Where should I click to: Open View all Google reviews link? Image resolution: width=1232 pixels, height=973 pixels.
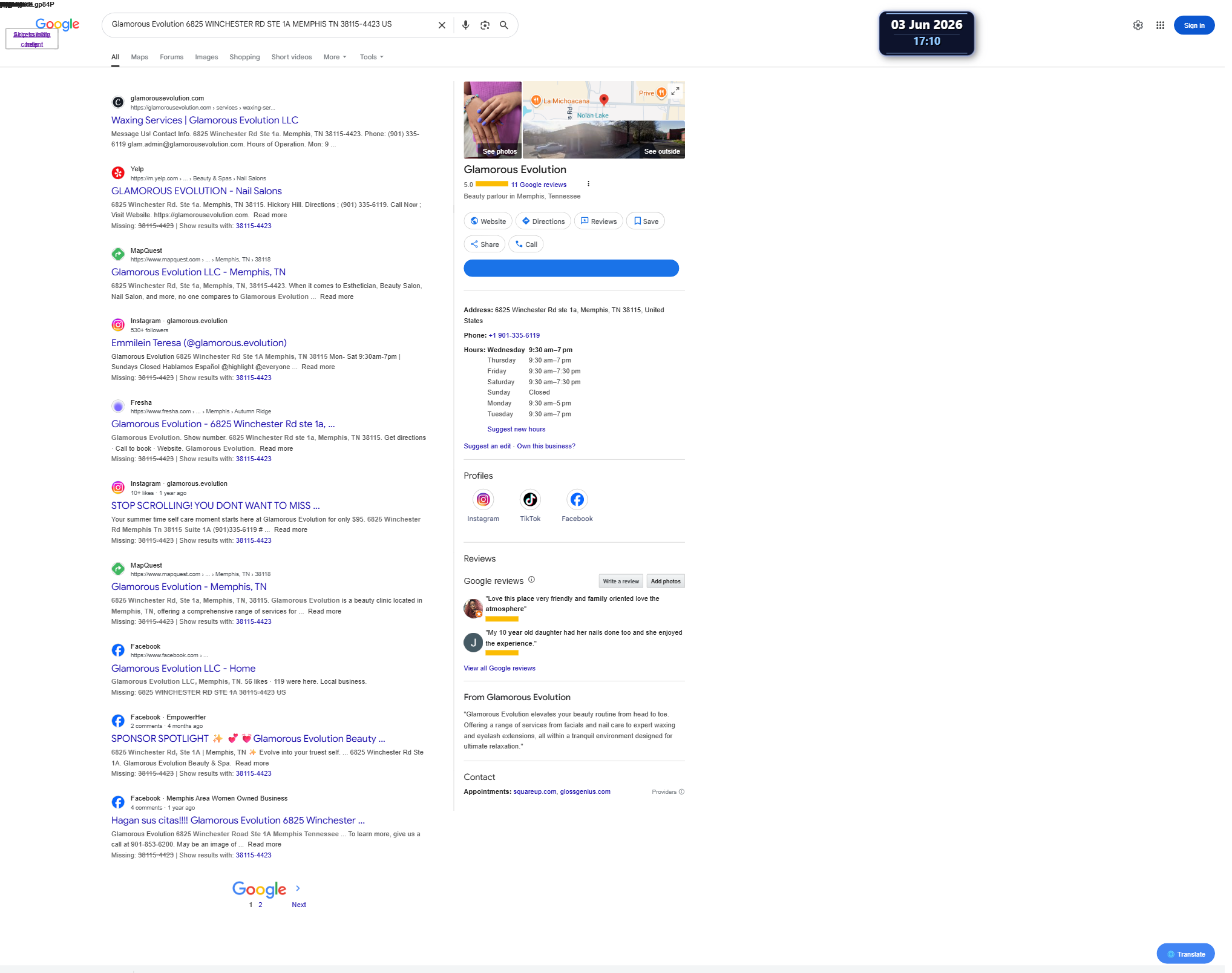click(x=499, y=668)
